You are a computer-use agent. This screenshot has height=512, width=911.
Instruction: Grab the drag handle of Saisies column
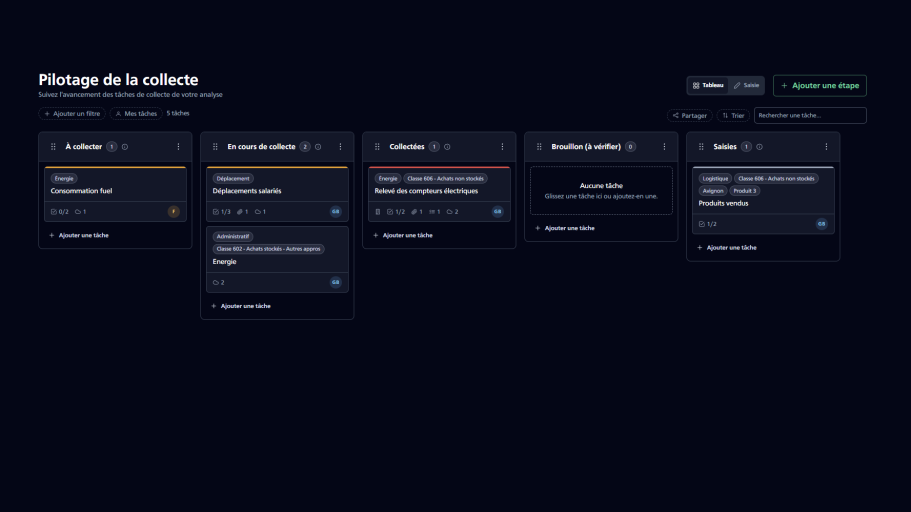click(x=701, y=147)
